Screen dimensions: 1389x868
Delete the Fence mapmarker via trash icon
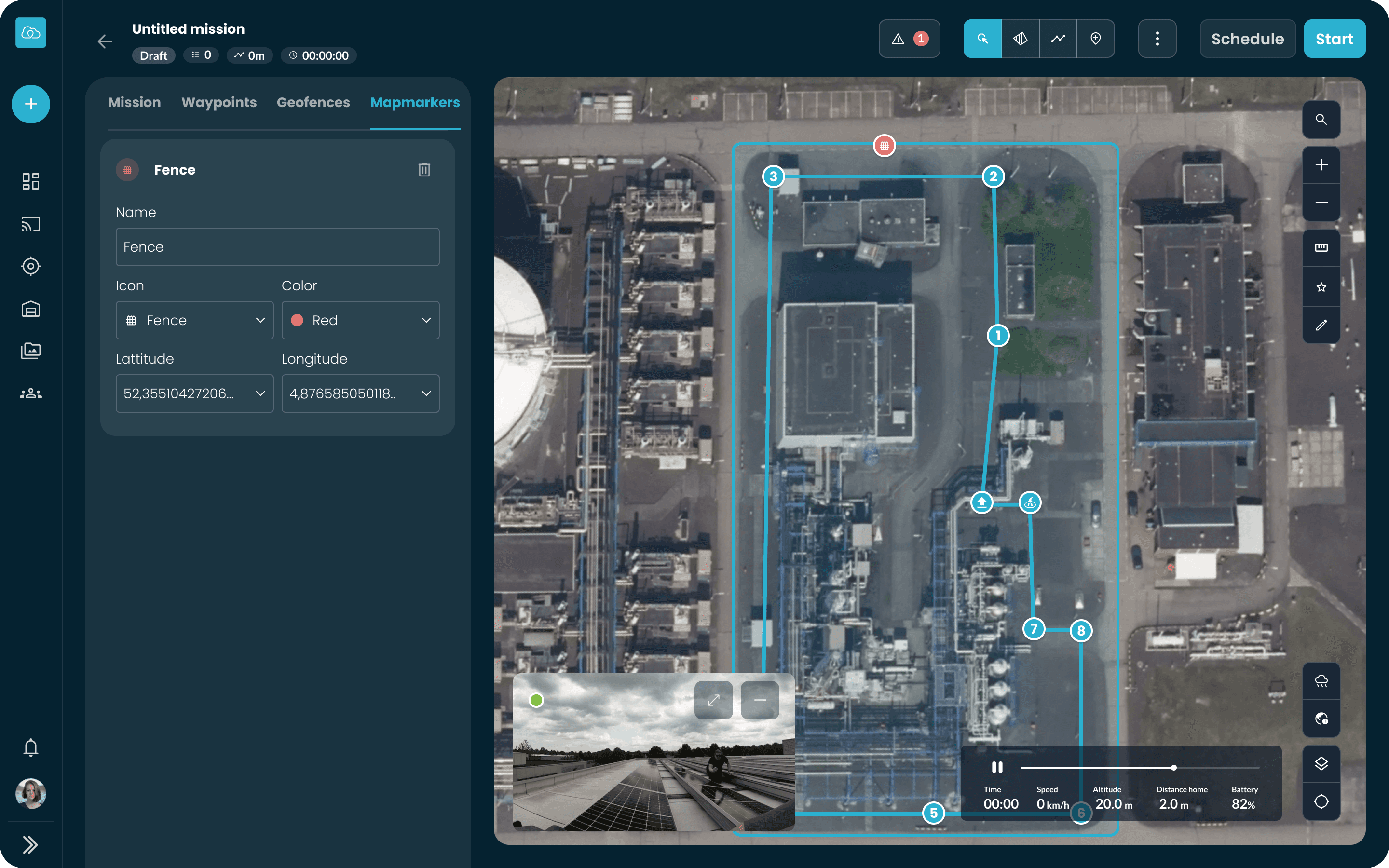[x=424, y=169]
